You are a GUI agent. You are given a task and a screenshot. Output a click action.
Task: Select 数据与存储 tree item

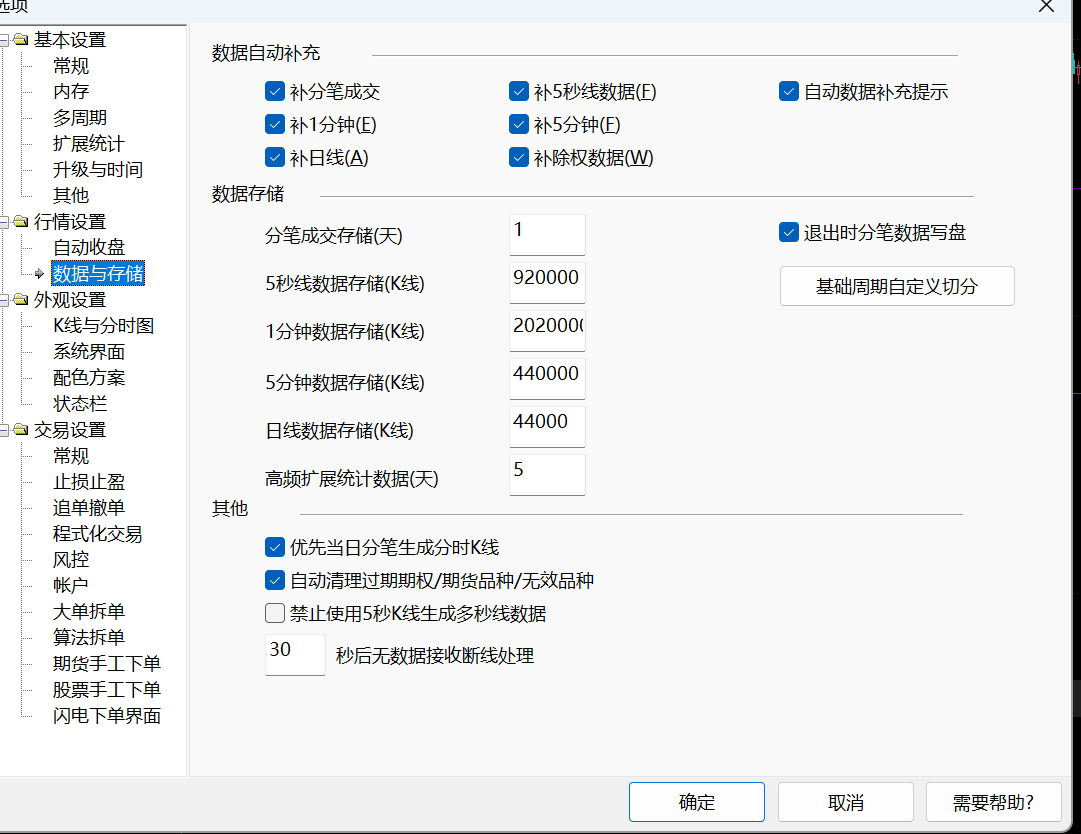coord(98,274)
